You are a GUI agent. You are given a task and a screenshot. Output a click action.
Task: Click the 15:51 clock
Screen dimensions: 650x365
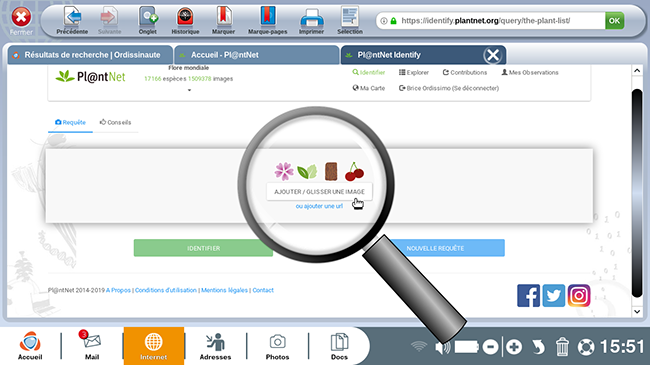pyautogui.click(x=622, y=347)
